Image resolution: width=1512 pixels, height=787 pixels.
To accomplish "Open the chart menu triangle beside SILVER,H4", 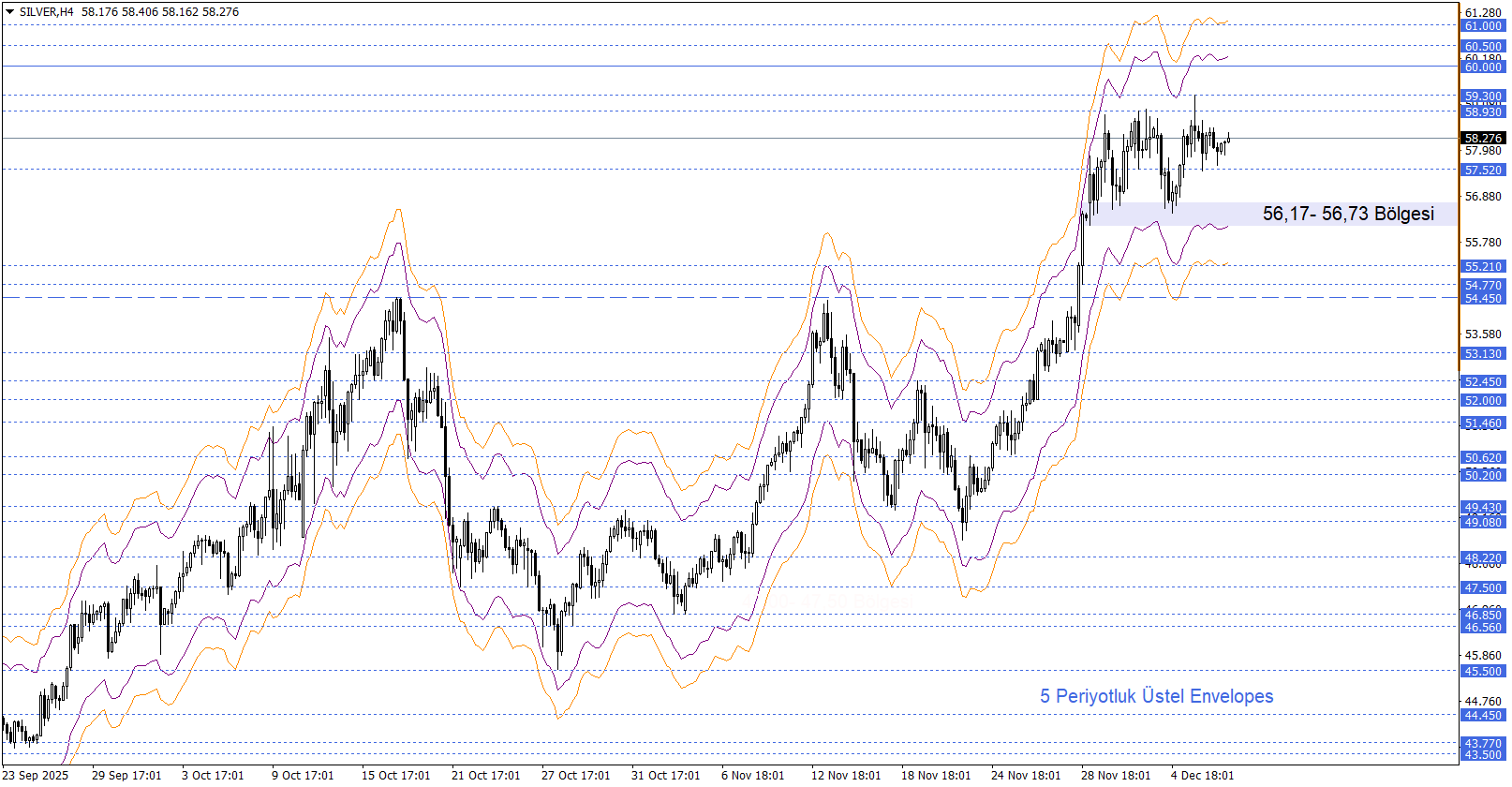I will (9, 12).
